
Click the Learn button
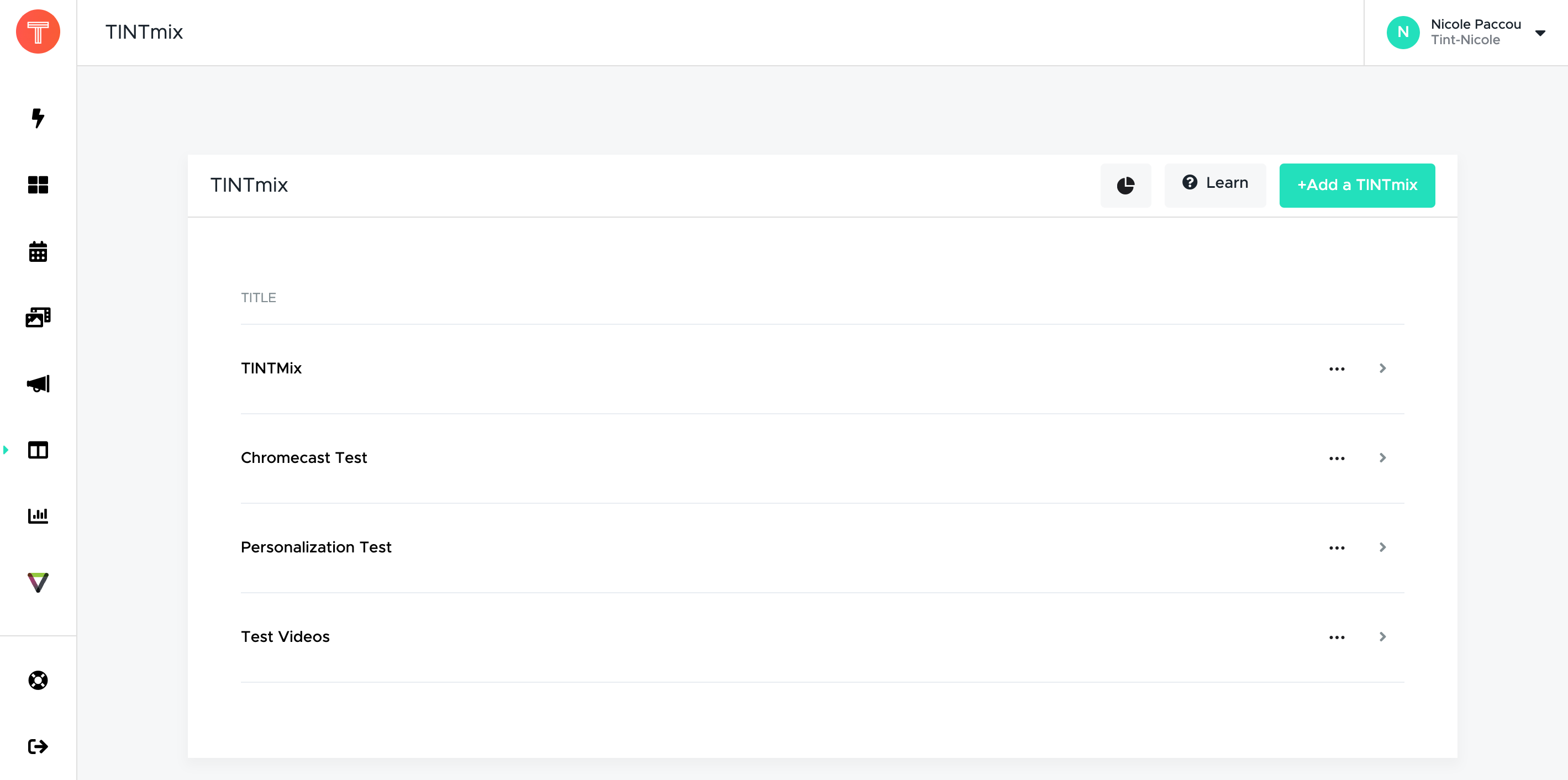tap(1215, 183)
